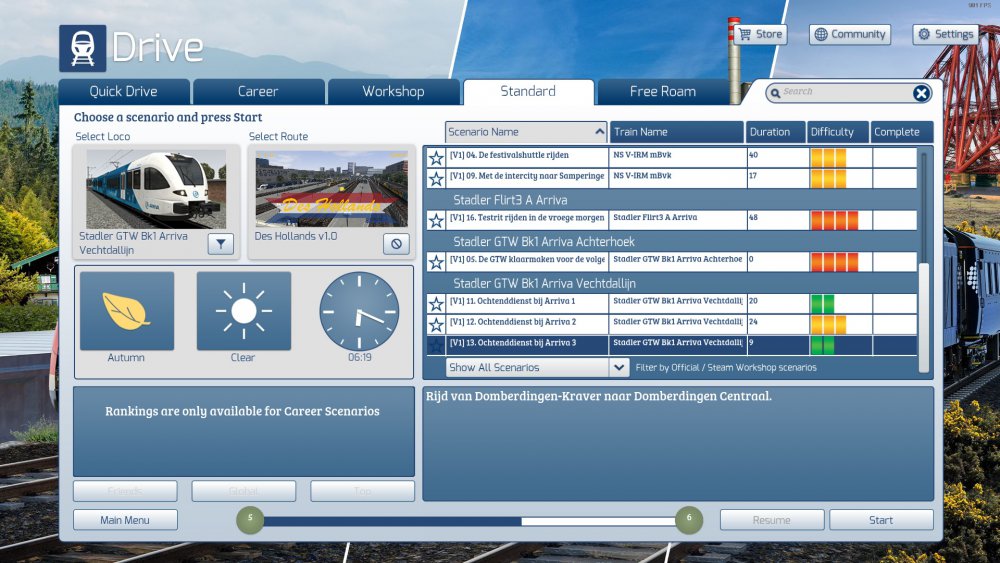The image size is (1000, 563).
Task: Switch to the Workshop tab
Action: pyautogui.click(x=393, y=92)
